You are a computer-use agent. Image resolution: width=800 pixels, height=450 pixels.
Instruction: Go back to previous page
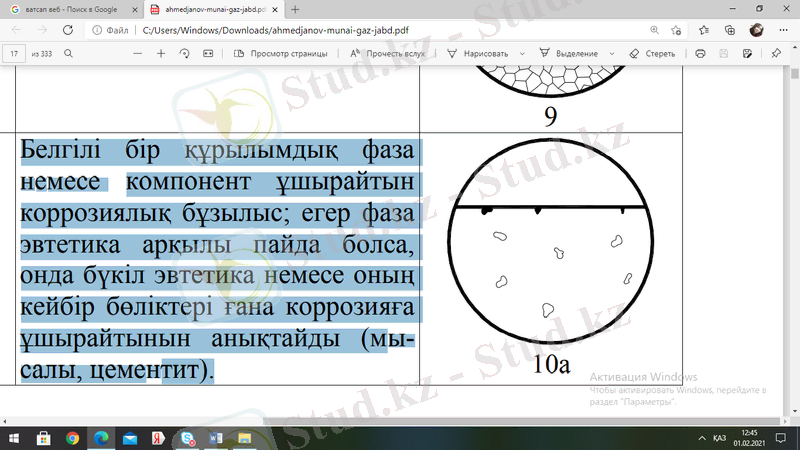click(16, 30)
